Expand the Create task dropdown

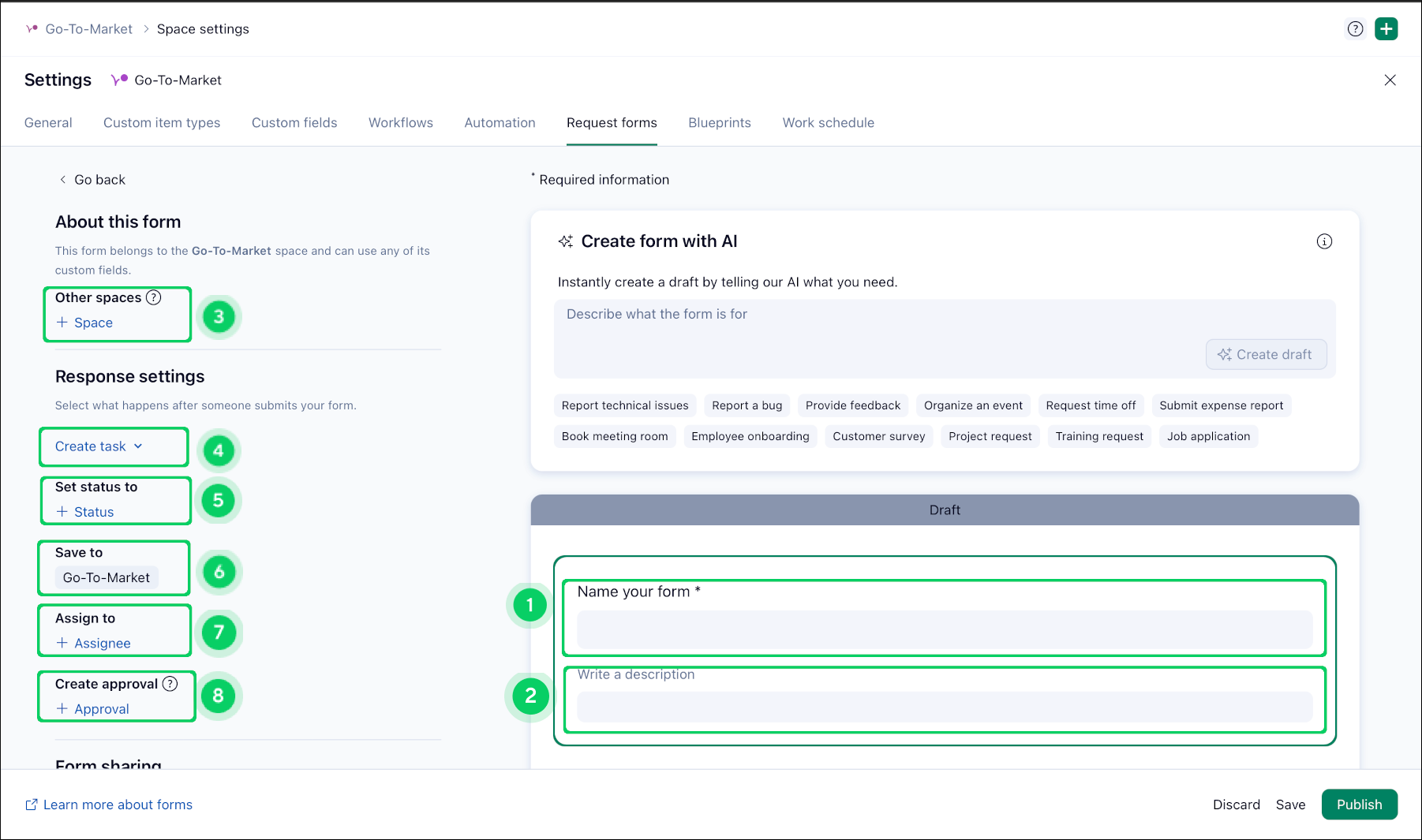[x=99, y=446]
